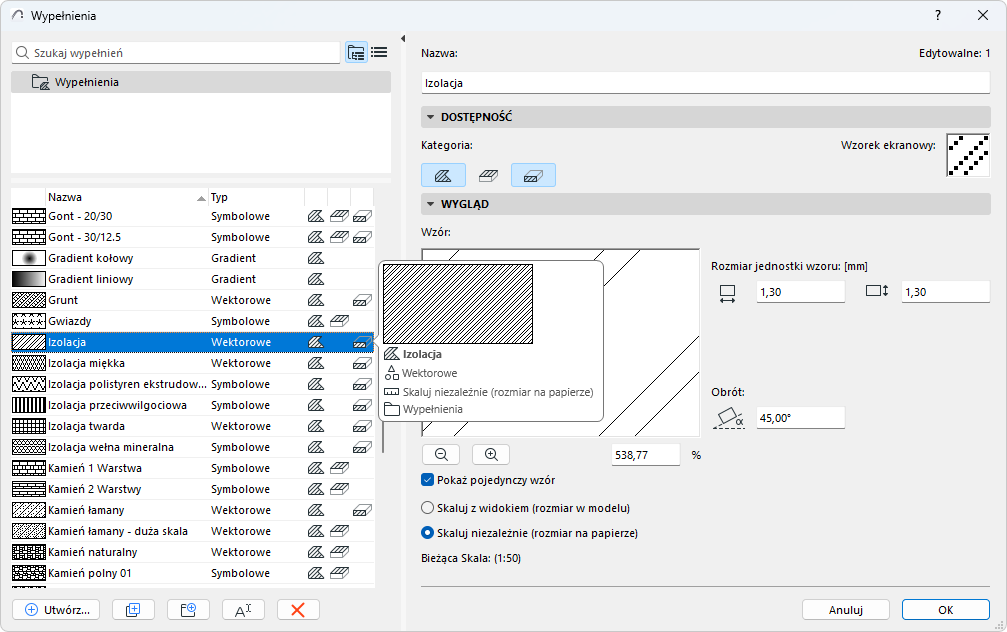The image size is (1007, 632).
Task: Open the Wzorek ekranowy pattern swatch
Action: coord(967,155)
